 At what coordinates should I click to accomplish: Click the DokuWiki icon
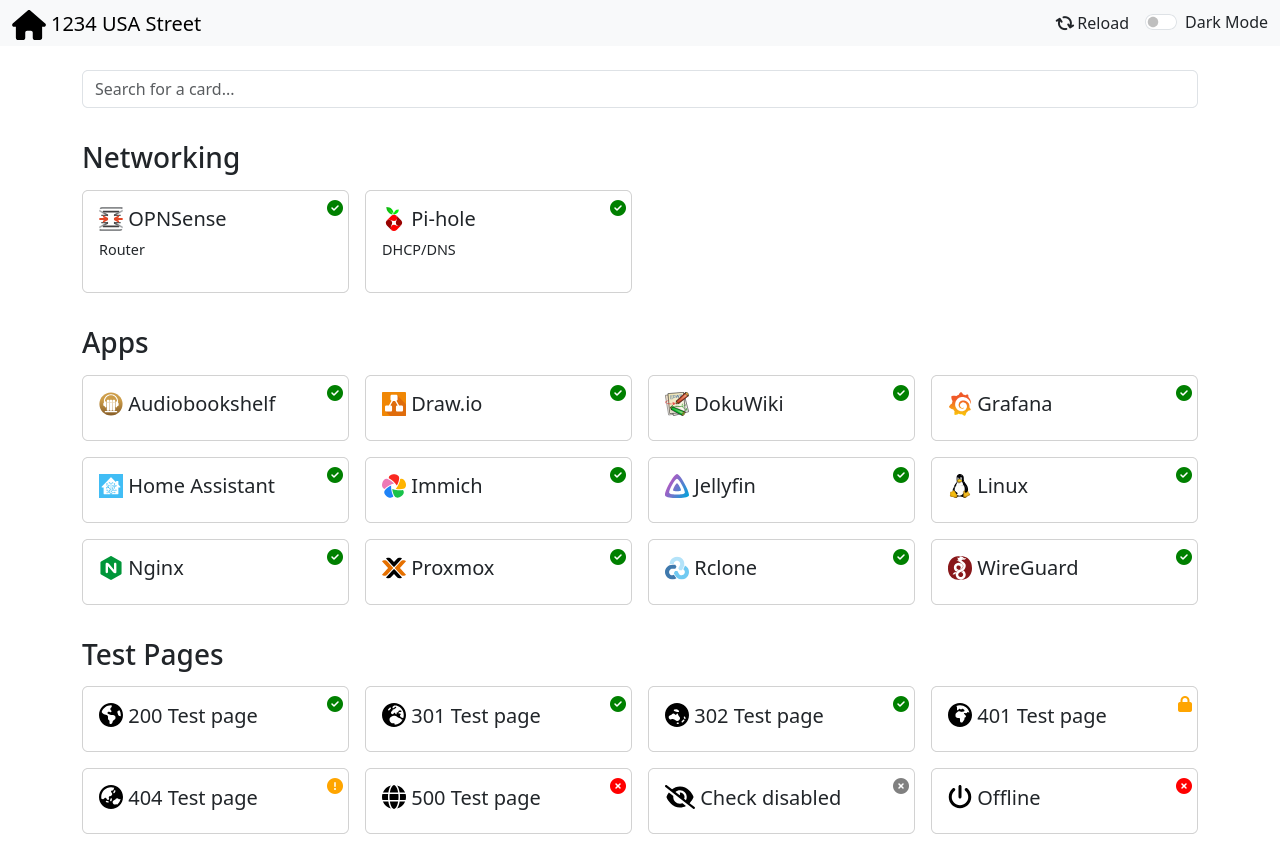tap(677, 404)
